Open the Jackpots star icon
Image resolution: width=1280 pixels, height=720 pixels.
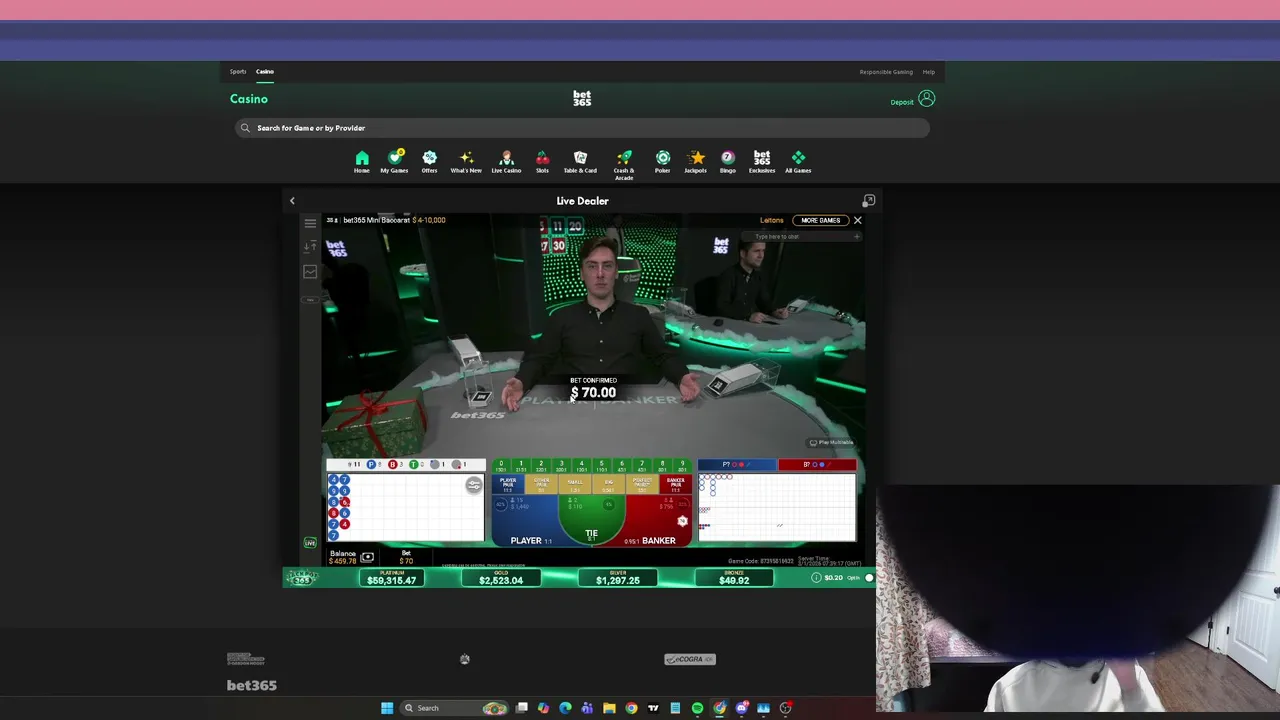696,162
